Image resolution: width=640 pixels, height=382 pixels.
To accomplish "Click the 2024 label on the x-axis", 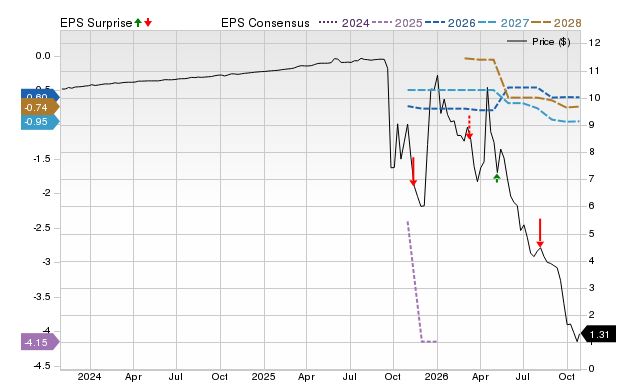I will (x=89, y=376).
